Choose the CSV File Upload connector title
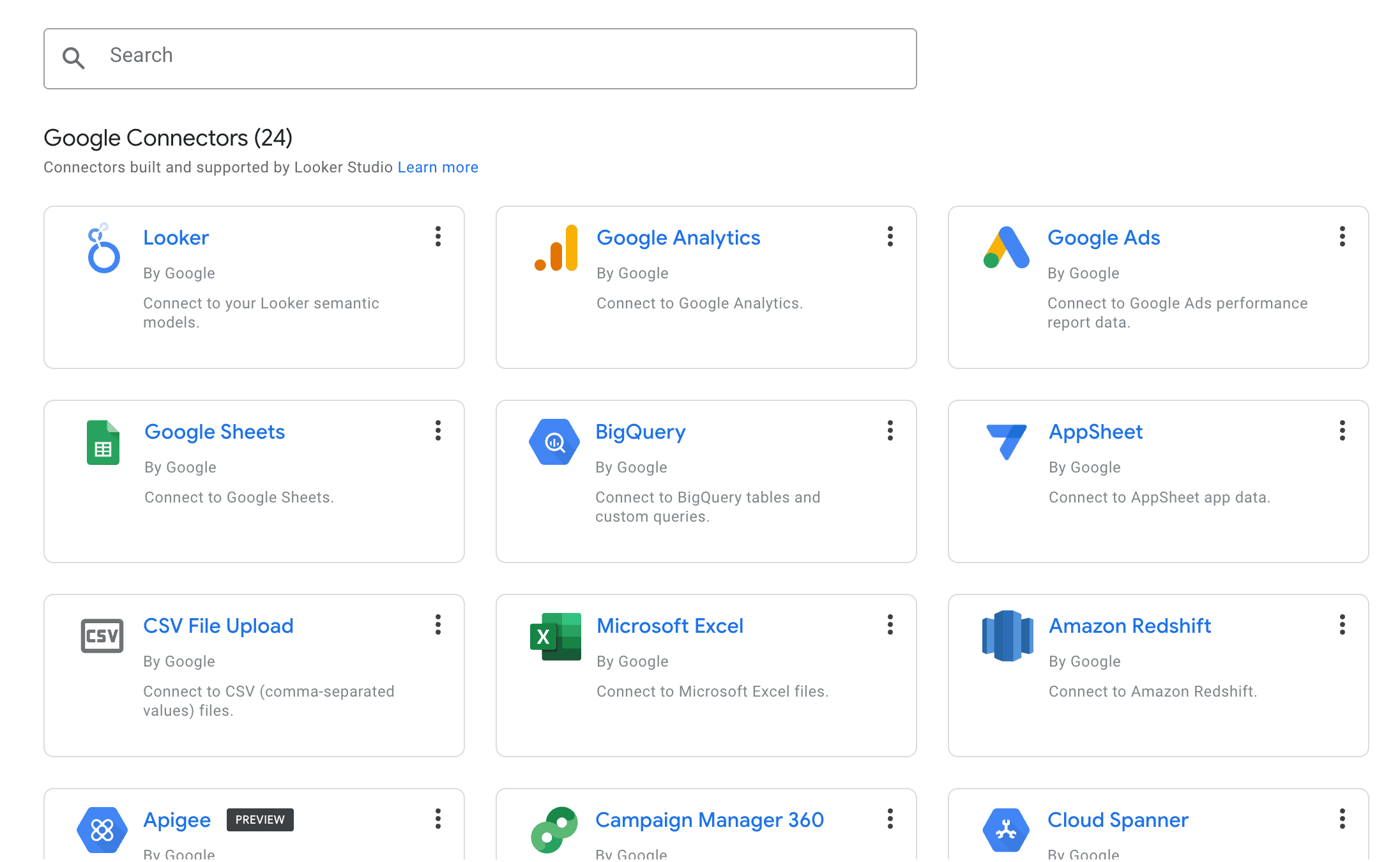 [218, 626]
